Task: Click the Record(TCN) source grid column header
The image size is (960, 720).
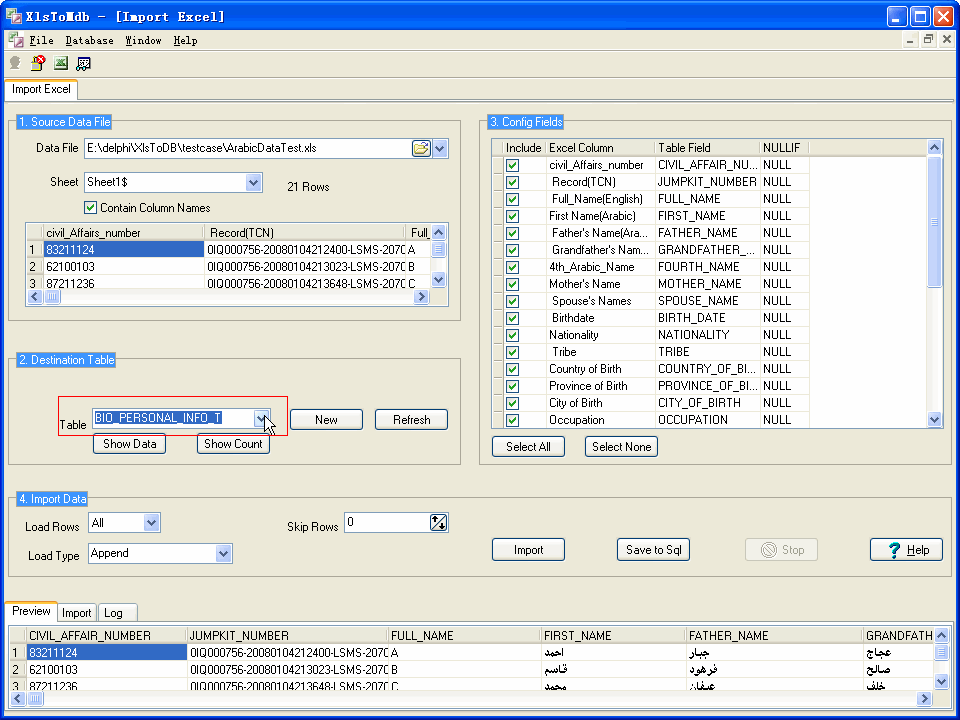Action: (304, 233)
